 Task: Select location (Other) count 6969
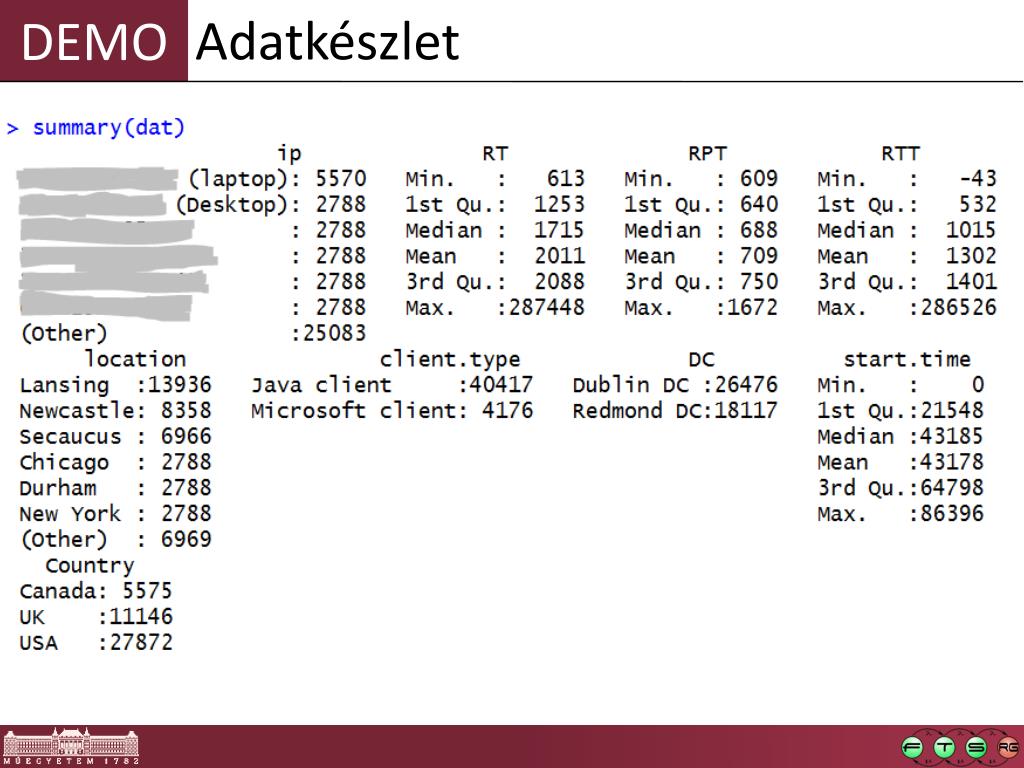pos(186,539)
